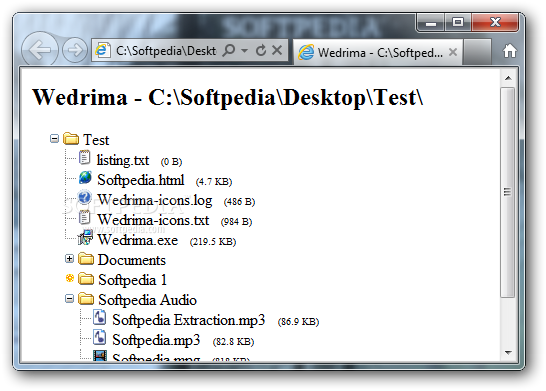Click the Softpedia.mp3 audio file icon

coord(100,337)
